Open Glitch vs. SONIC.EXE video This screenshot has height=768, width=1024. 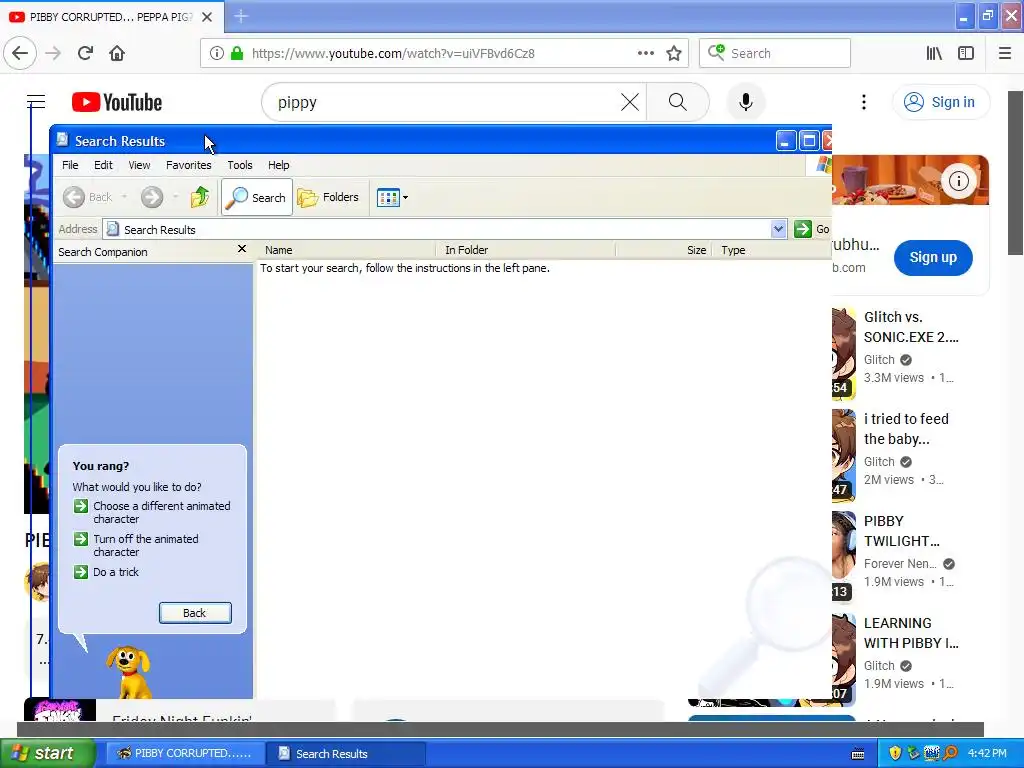(910, 327)
